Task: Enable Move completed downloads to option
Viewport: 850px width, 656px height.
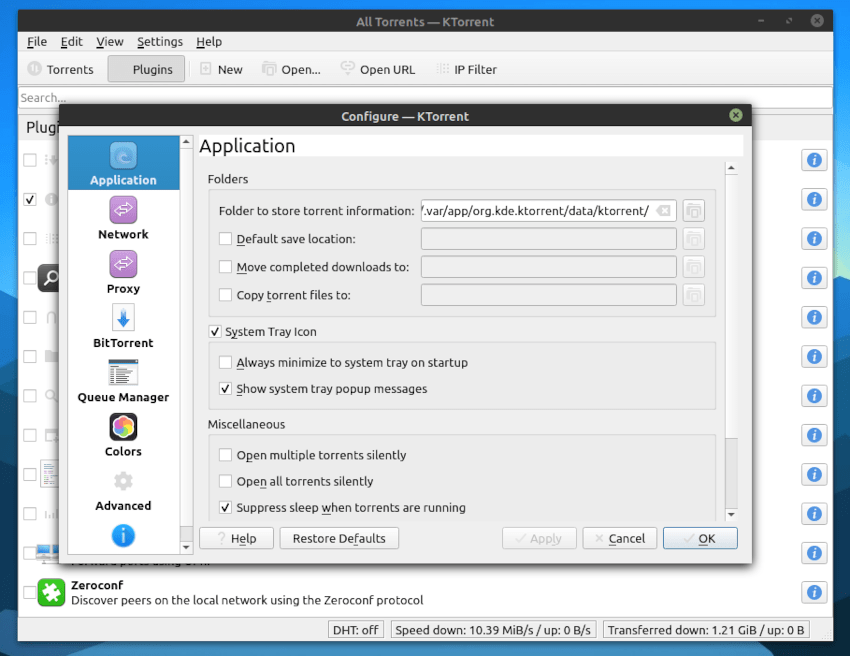Action: [225, 267]
